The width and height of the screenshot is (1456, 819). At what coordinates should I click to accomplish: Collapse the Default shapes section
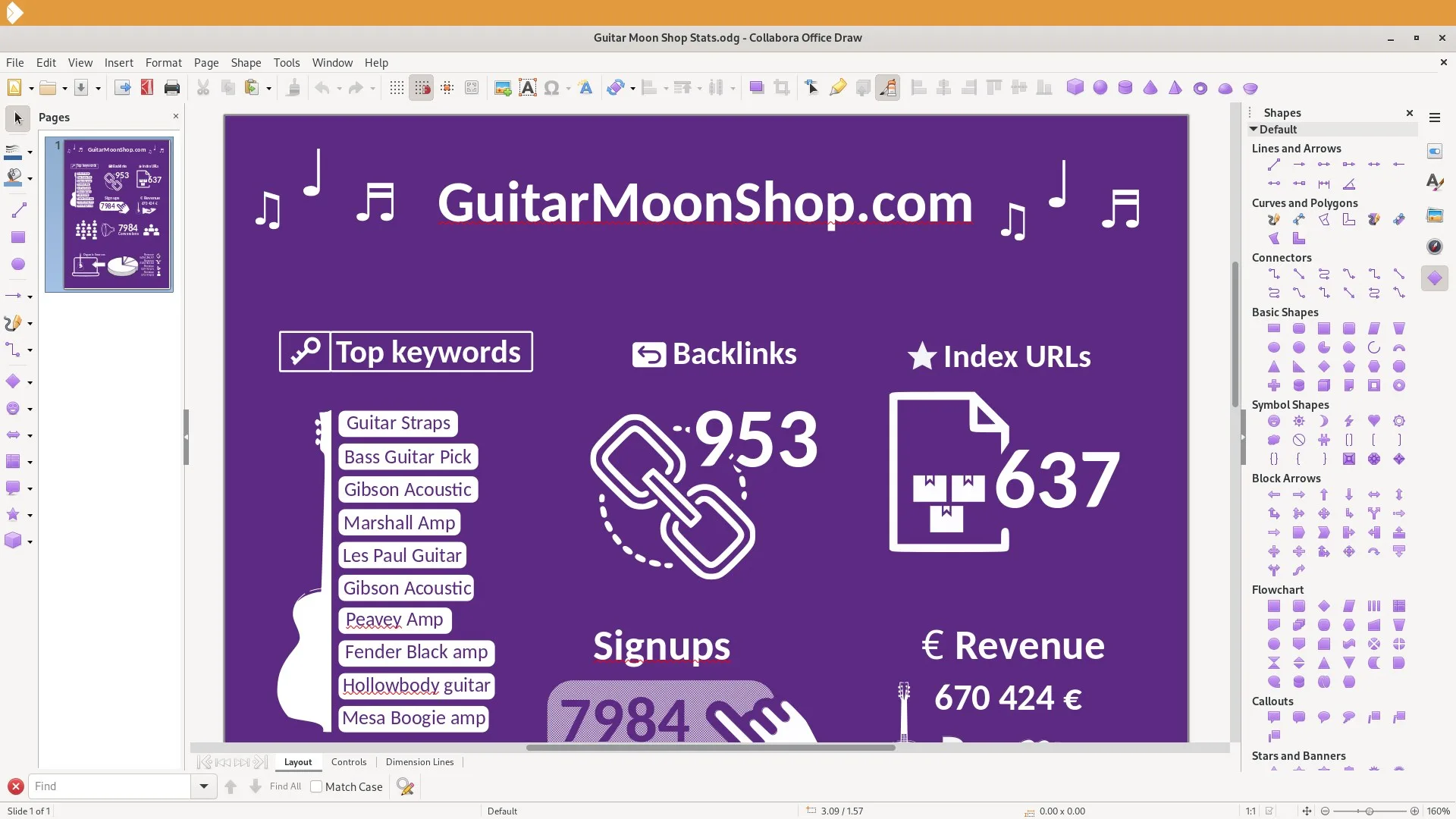pos(1254,130)
